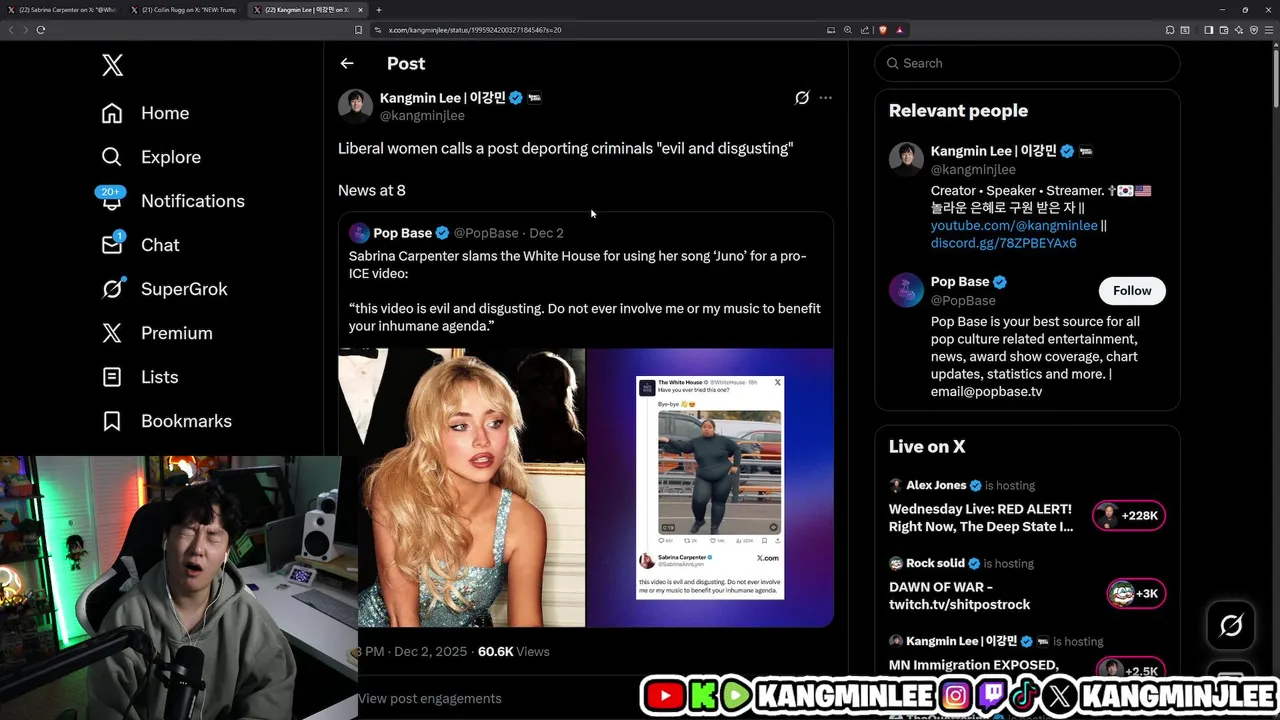Open the quoted Pop Base post text
This screenshot has height=720, width=1280.
[585, 291]
